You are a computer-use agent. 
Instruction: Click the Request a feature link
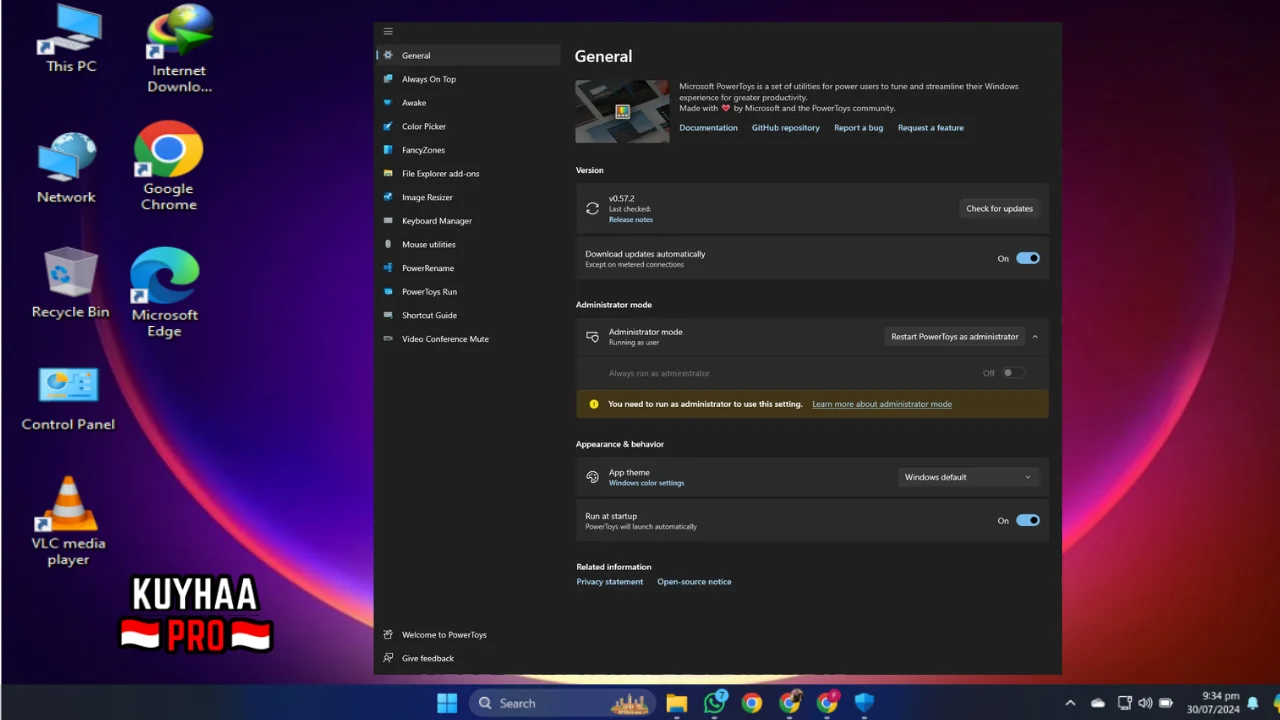click(931, 128)
